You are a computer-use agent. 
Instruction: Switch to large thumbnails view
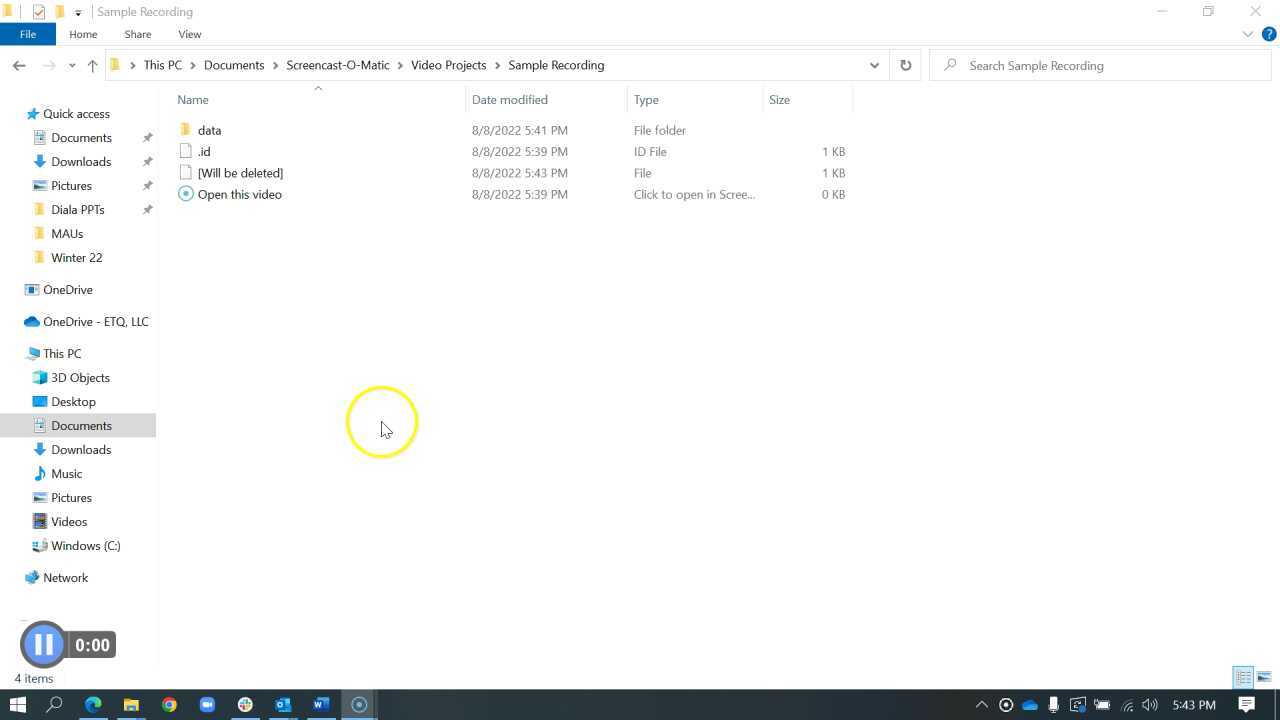pos(1264,677)
